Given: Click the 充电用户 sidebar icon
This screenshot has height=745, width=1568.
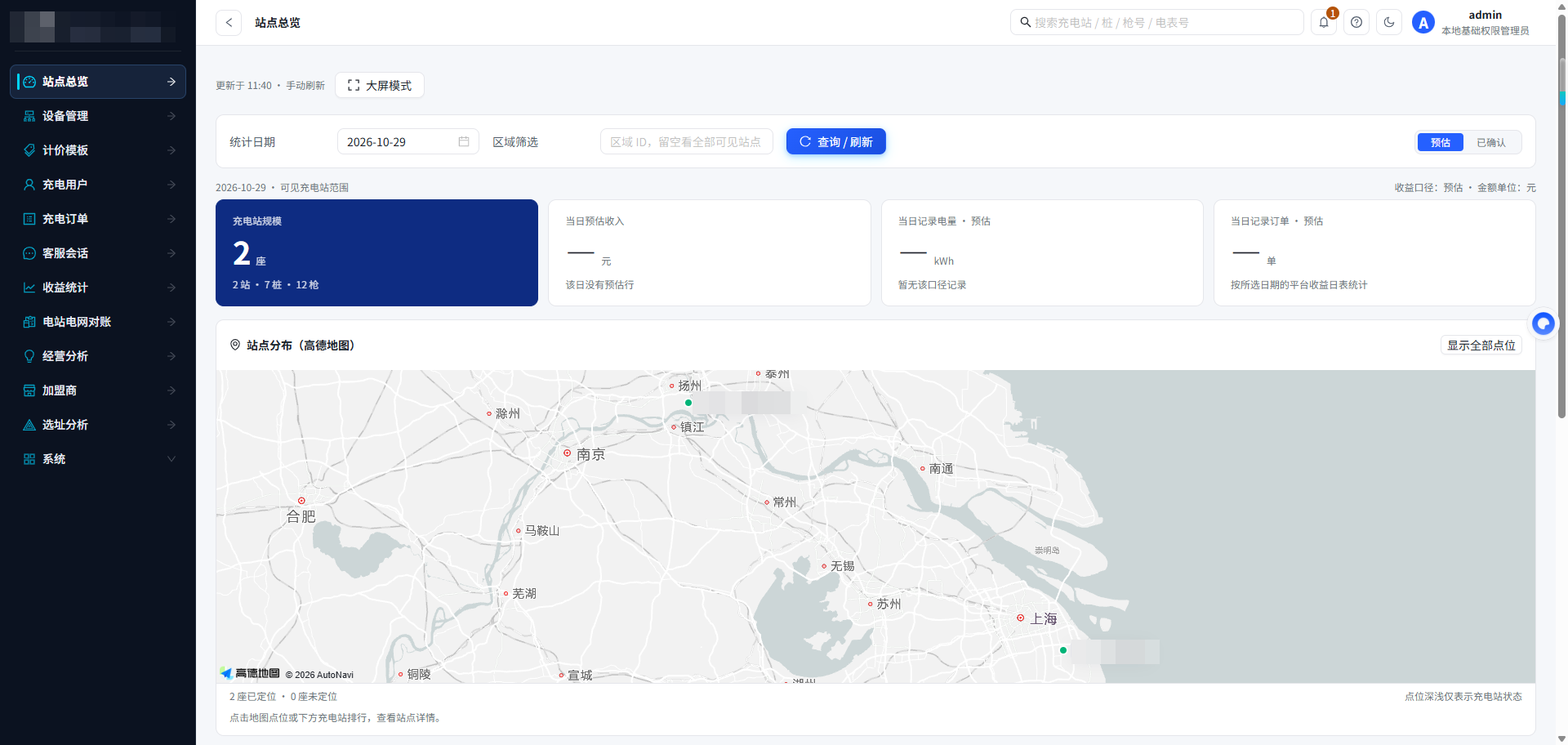Looking at the screenshot, I should tap(29, 185).
